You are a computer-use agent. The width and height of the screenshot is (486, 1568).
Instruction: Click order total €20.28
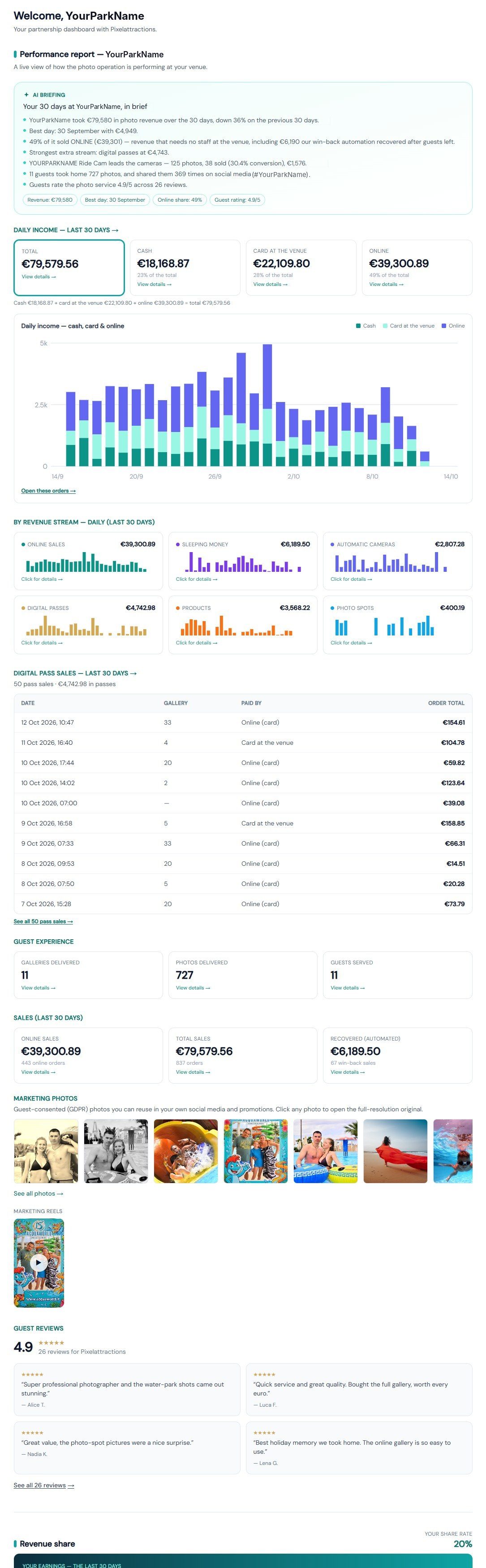tap(454, 883)
